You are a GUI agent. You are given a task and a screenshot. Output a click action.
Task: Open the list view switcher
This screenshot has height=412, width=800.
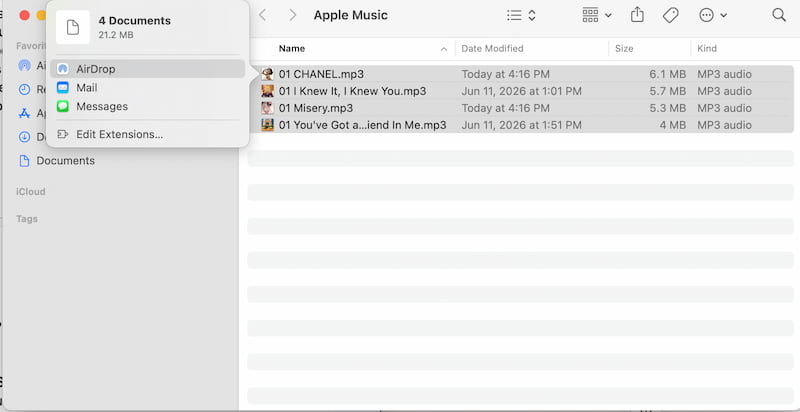[x=521, y=15]
